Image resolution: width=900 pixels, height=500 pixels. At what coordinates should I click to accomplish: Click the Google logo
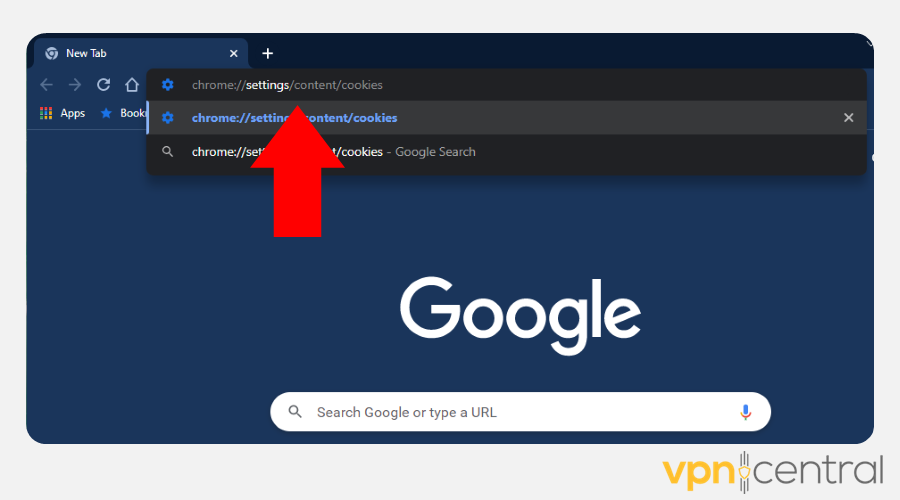(520, 316)
